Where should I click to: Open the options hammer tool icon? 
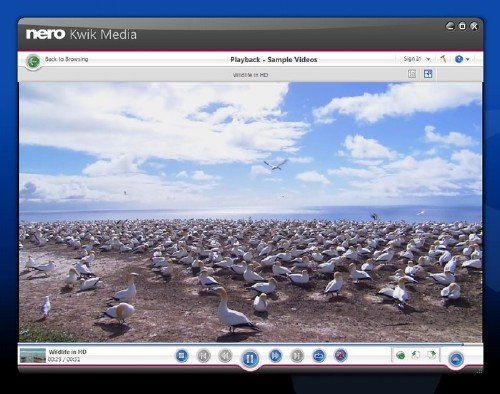[443, 59]
